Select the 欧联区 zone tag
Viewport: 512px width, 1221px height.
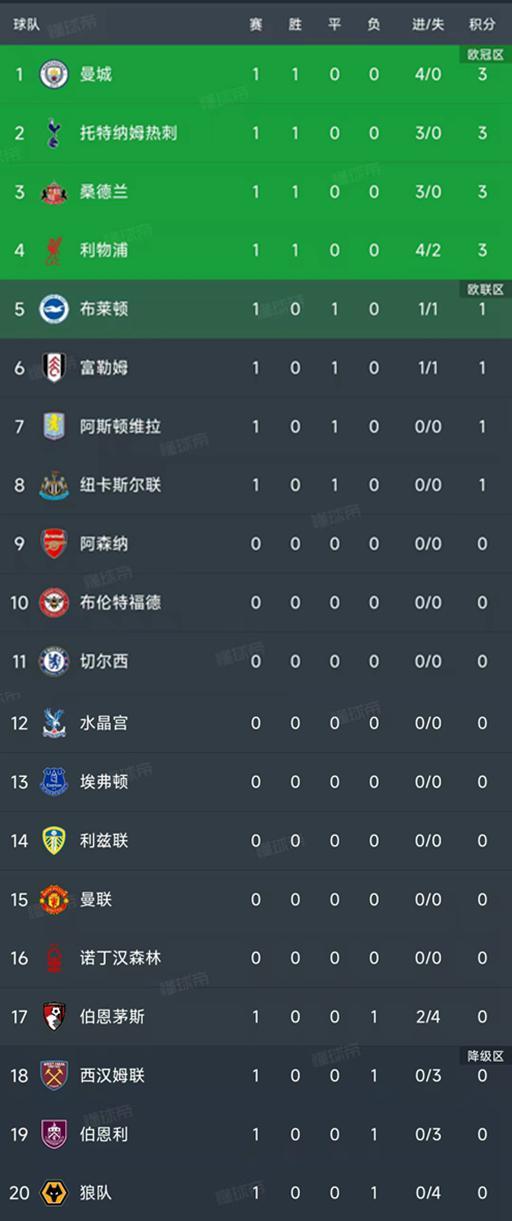pyautogui.click(x=485, y=289)
